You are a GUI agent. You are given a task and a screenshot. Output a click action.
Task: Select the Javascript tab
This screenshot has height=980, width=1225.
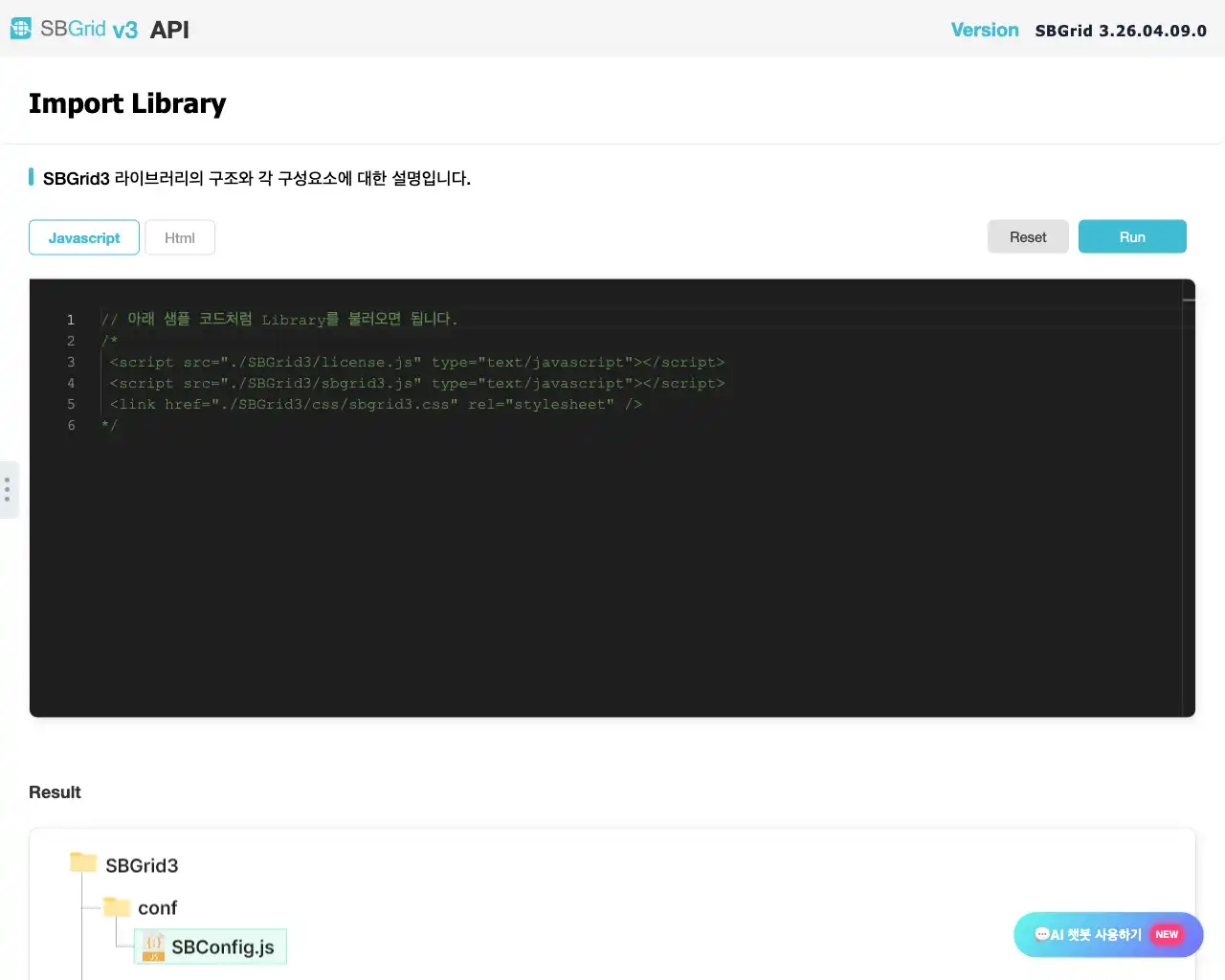click(x=83, y=237)
